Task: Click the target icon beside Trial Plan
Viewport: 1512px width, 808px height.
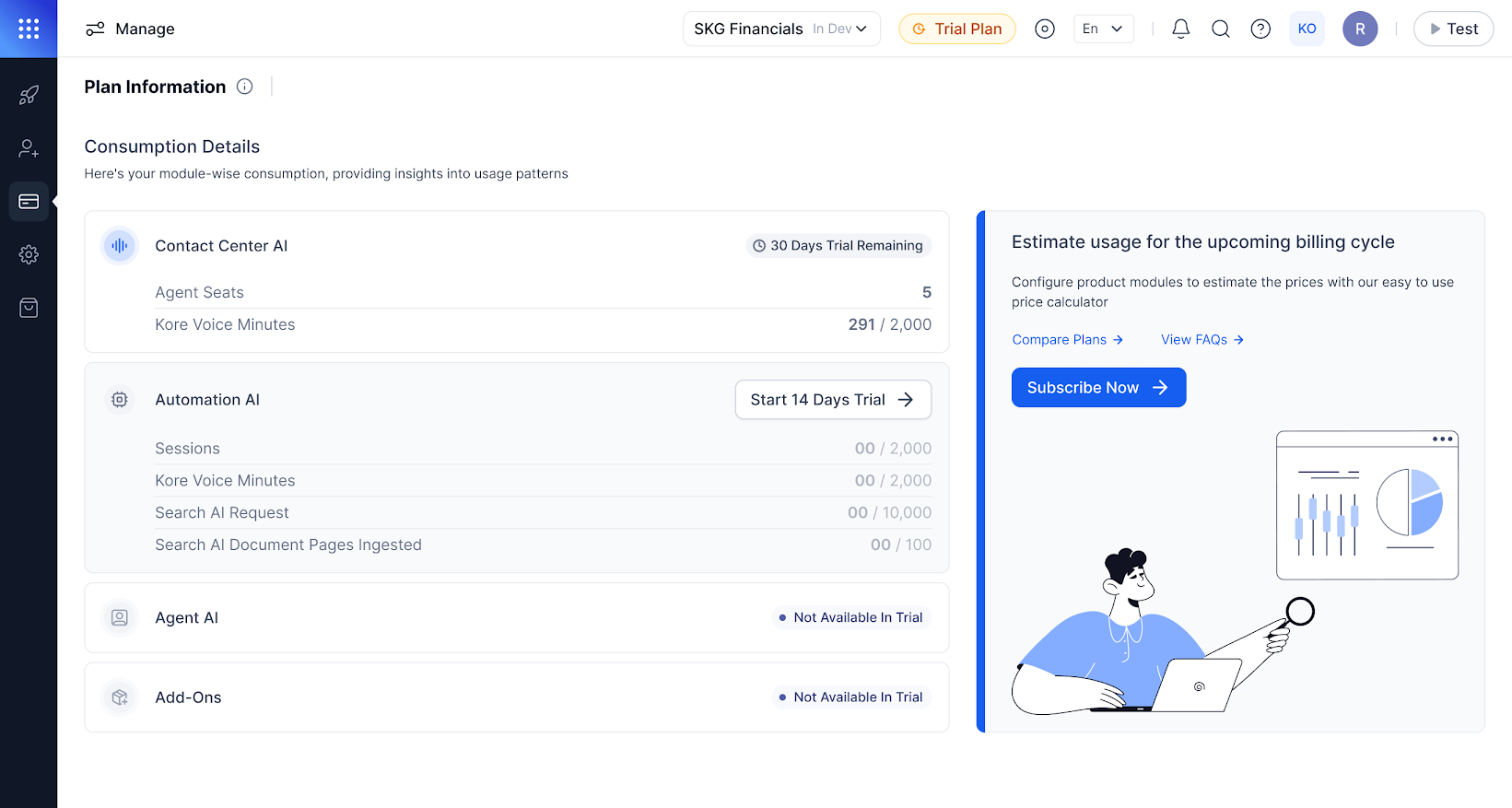Action: [1045, 29]
